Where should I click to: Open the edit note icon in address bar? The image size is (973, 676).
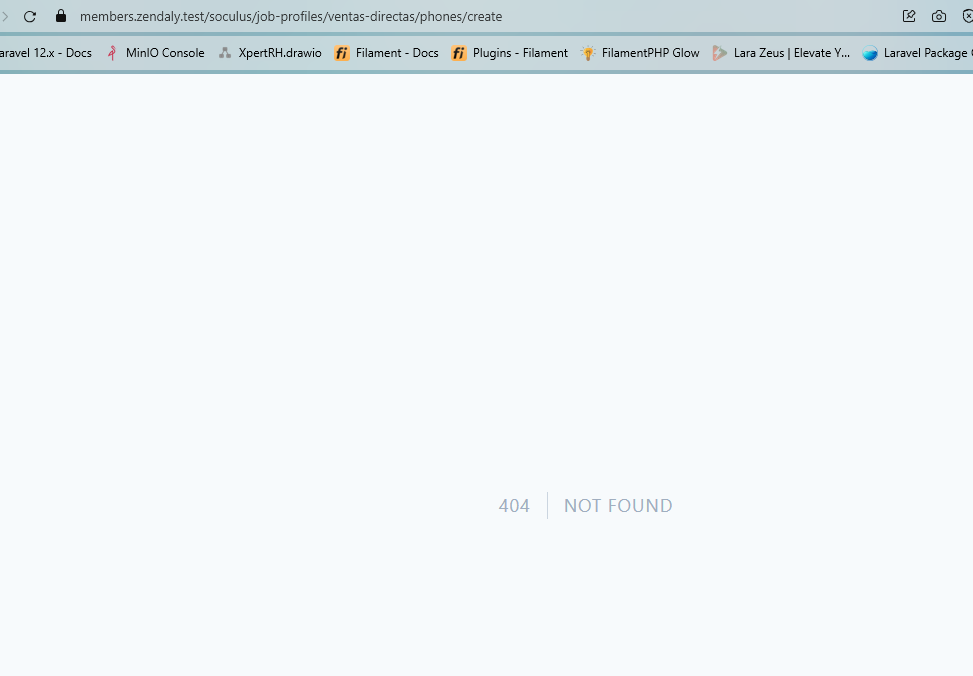tap(909, 17)
